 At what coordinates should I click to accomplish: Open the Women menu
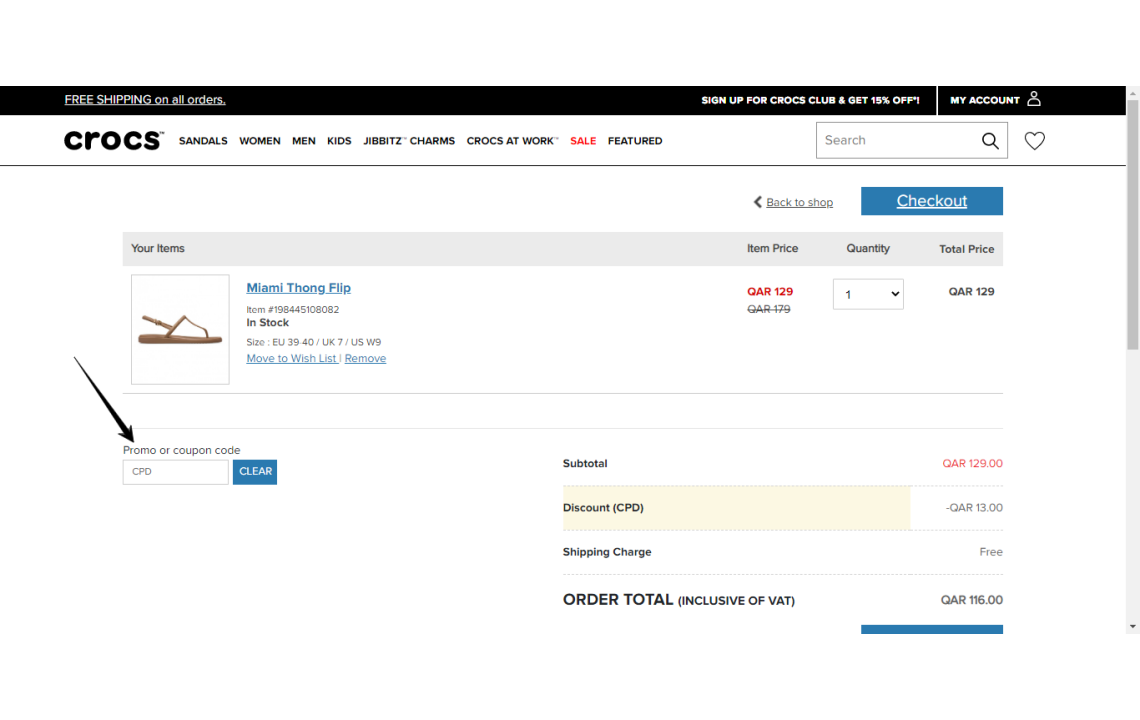pos(260,141)
